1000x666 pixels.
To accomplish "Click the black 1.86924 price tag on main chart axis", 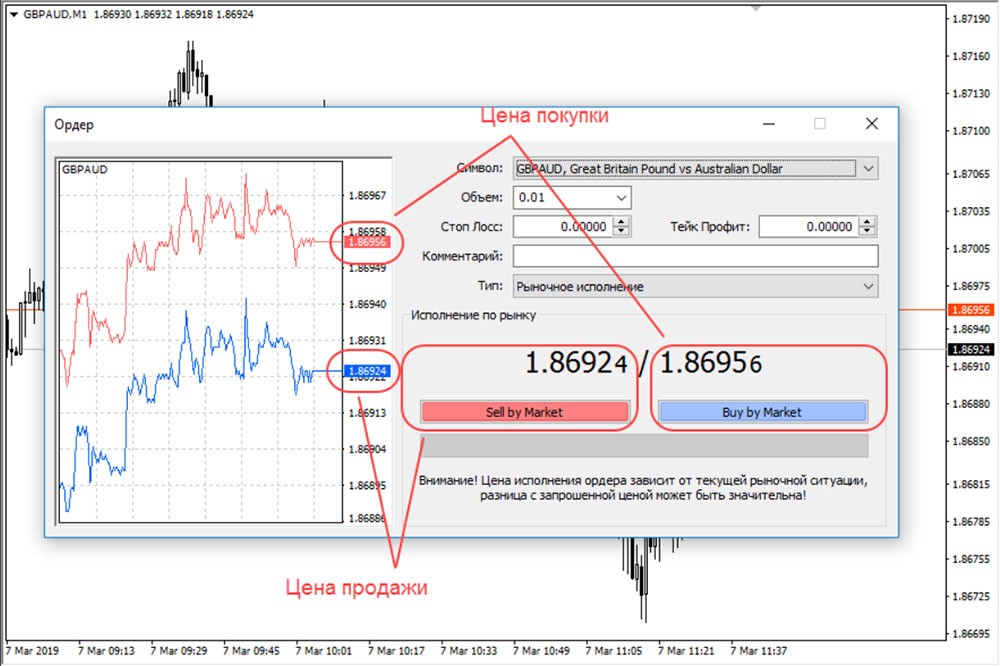I will coord(971,350).
